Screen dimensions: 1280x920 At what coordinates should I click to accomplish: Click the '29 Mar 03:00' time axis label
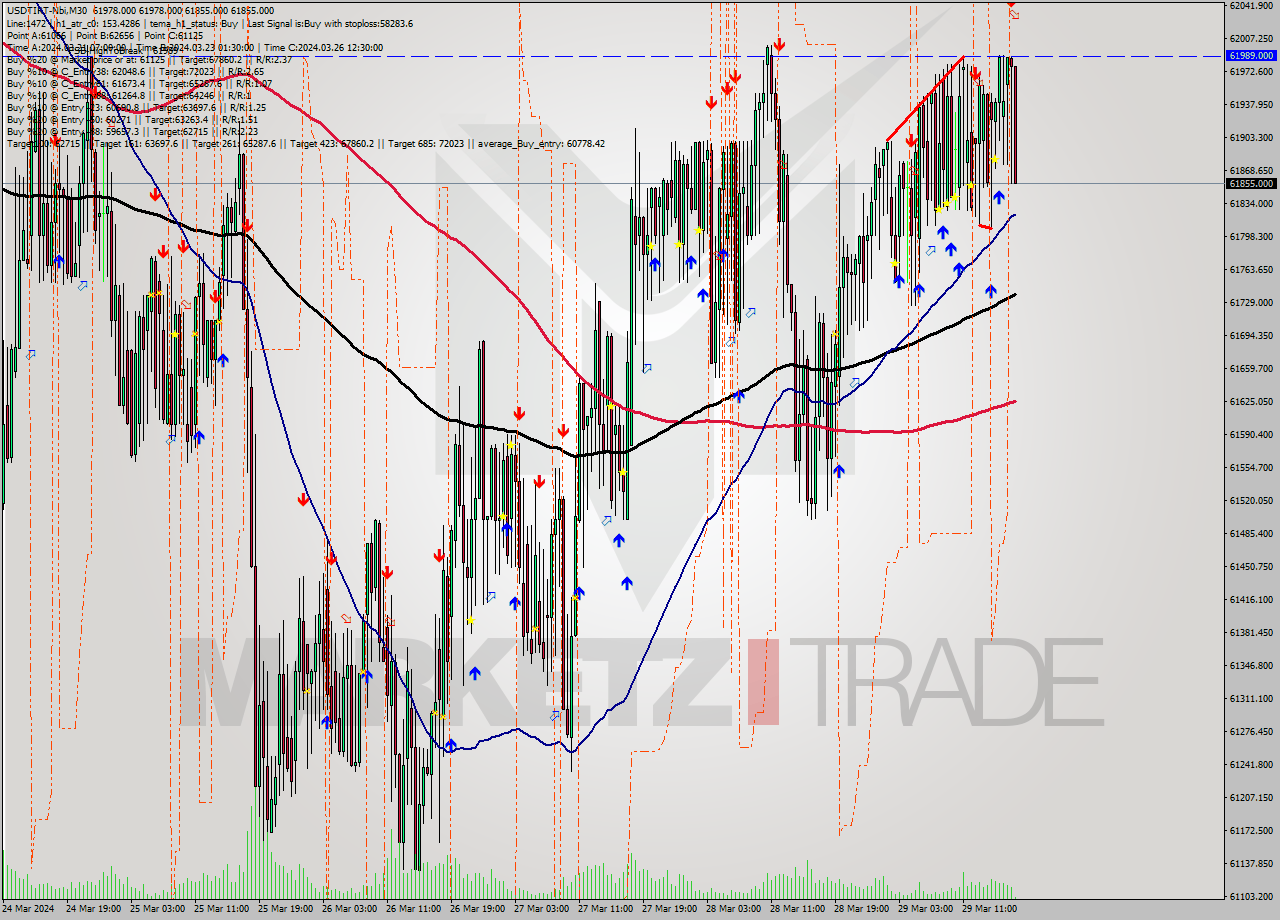(x=926, y=910)
